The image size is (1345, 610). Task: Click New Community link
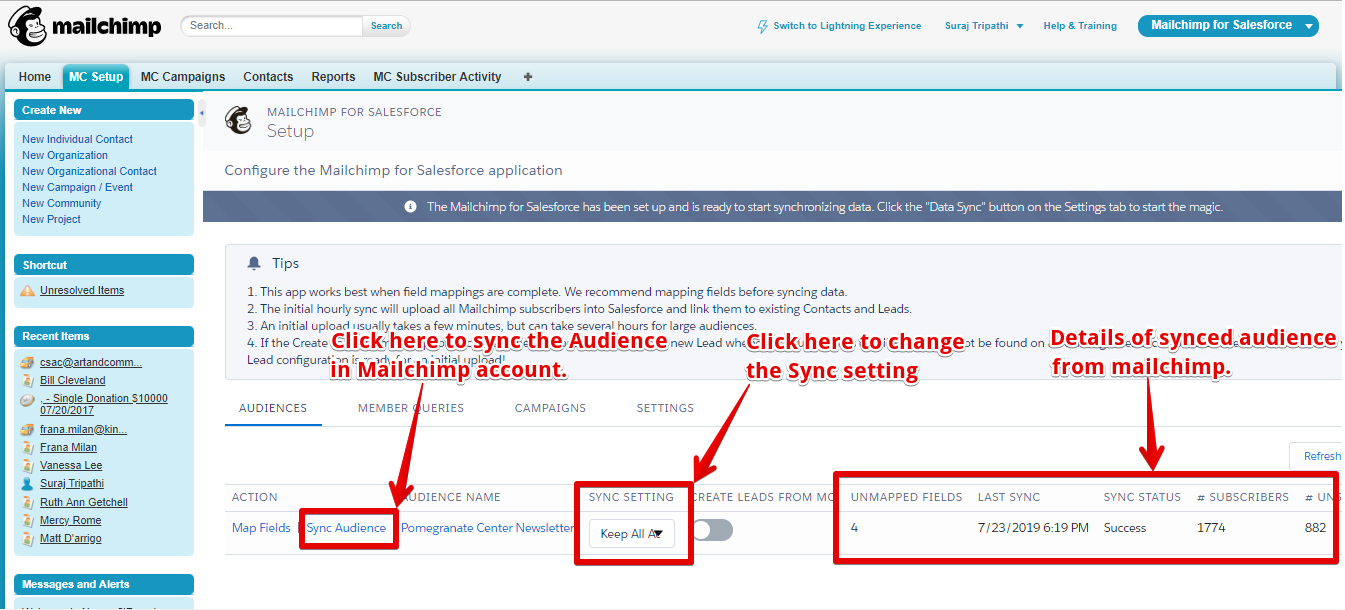[61, 203]
